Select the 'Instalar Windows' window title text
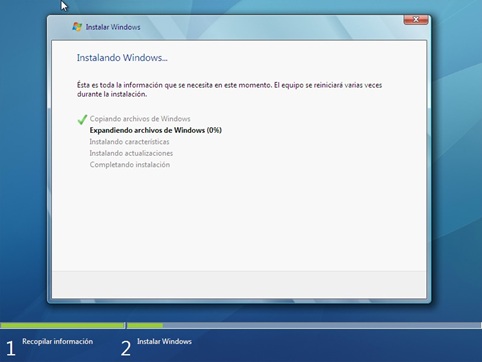The image size is (482, 362). pyautogui.click(x=113, y=27)
